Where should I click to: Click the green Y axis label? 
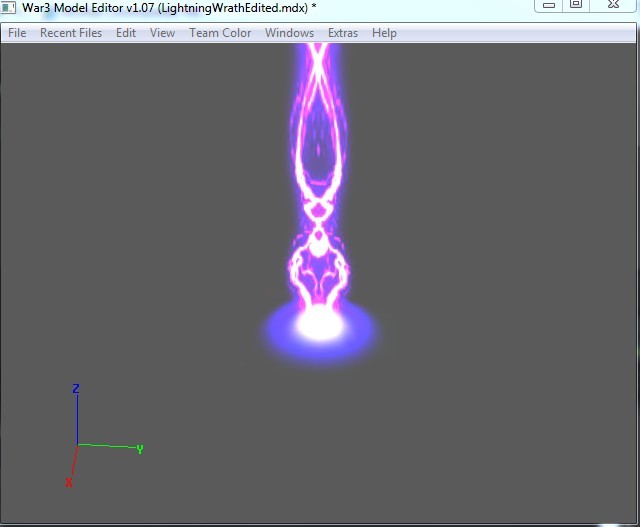[140, 449]
